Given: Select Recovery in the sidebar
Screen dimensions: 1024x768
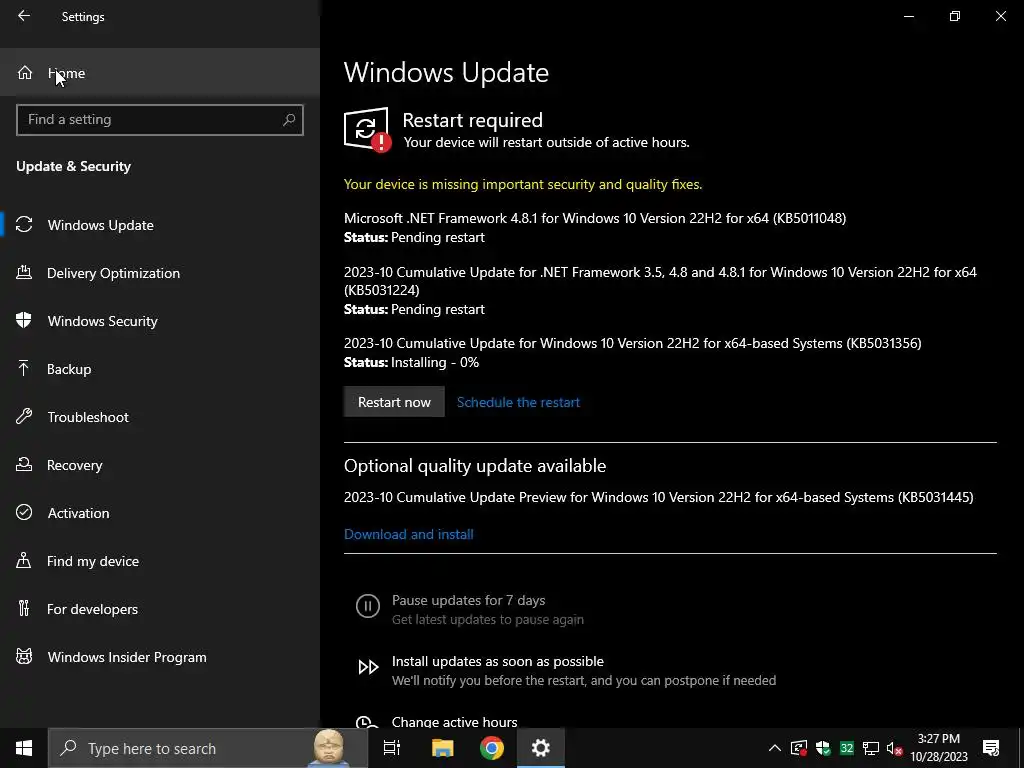Looking at the screenshot, I should 160,465.
